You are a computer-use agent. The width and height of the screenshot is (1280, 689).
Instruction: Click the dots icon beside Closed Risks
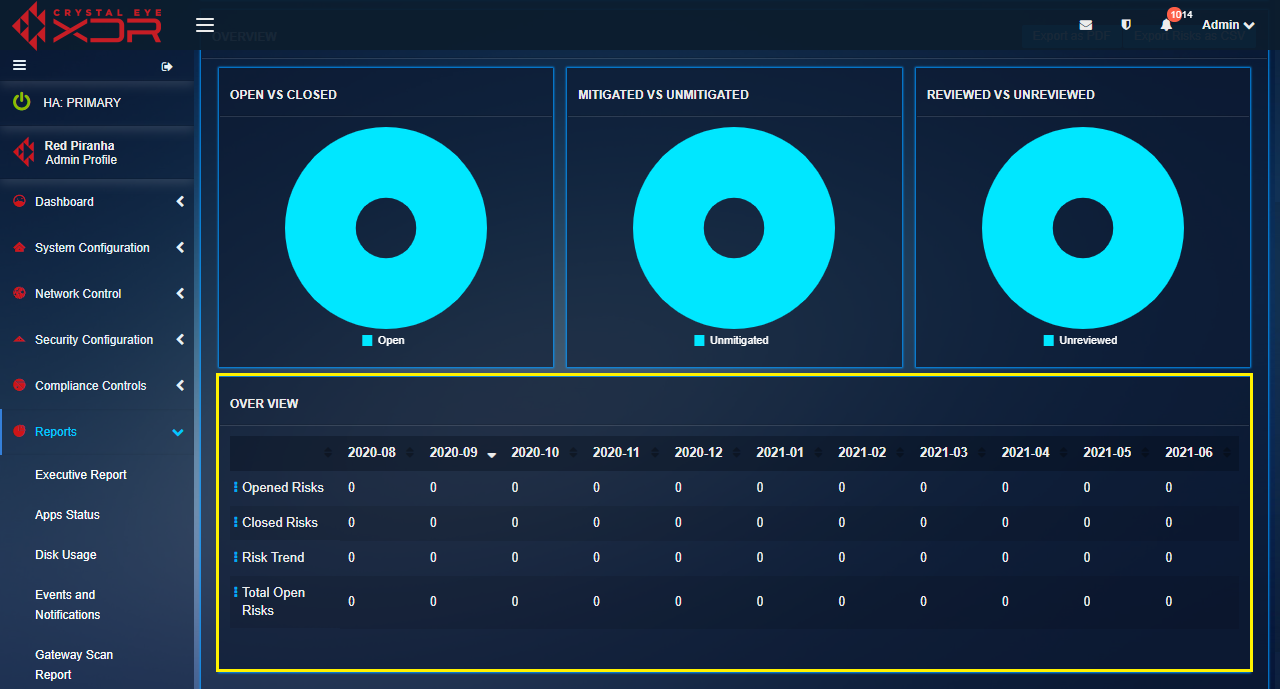pyautogui.click(x=236, y=522)
